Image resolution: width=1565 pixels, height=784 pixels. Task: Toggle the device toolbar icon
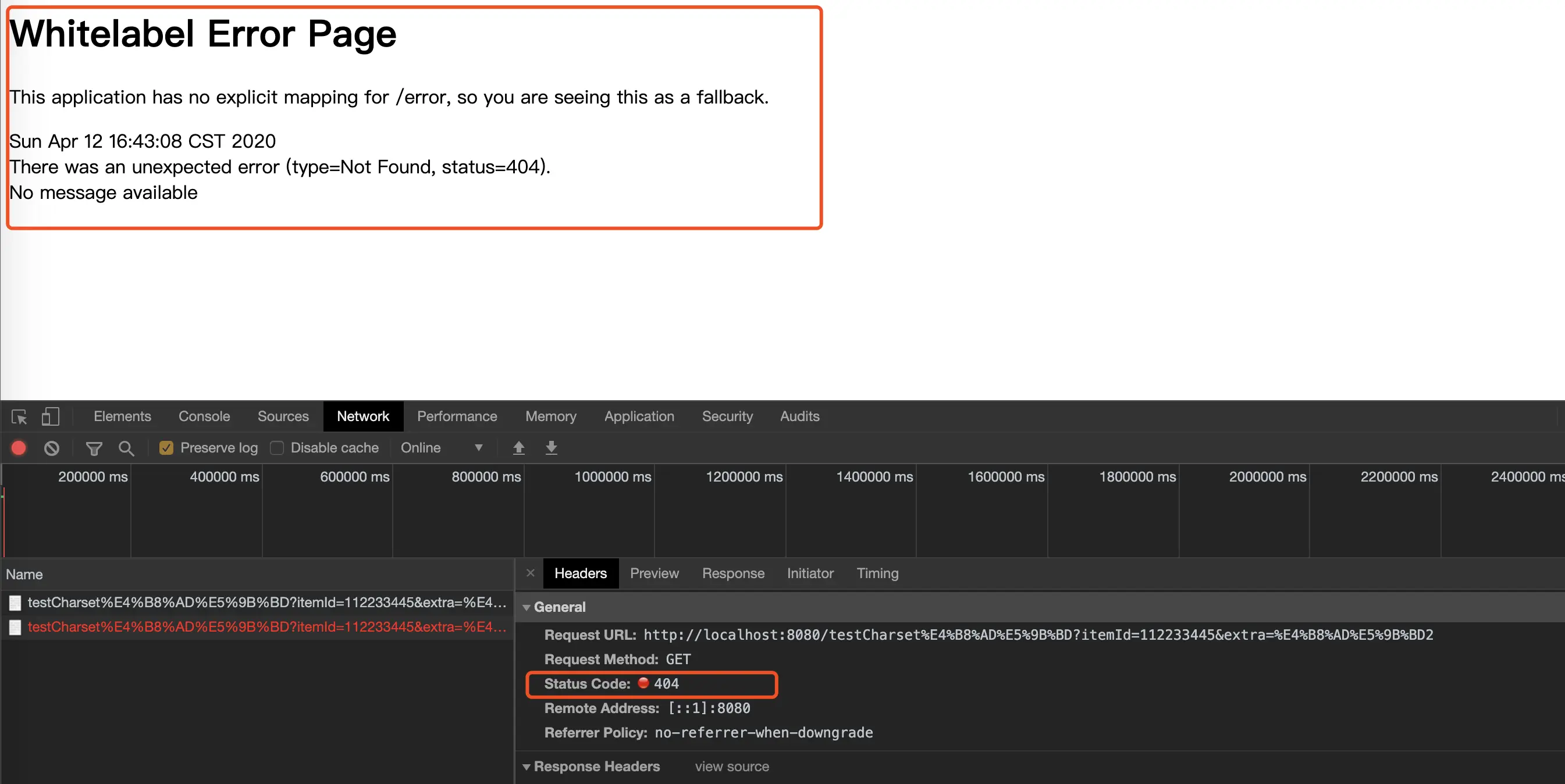click(x=50, y=416)
